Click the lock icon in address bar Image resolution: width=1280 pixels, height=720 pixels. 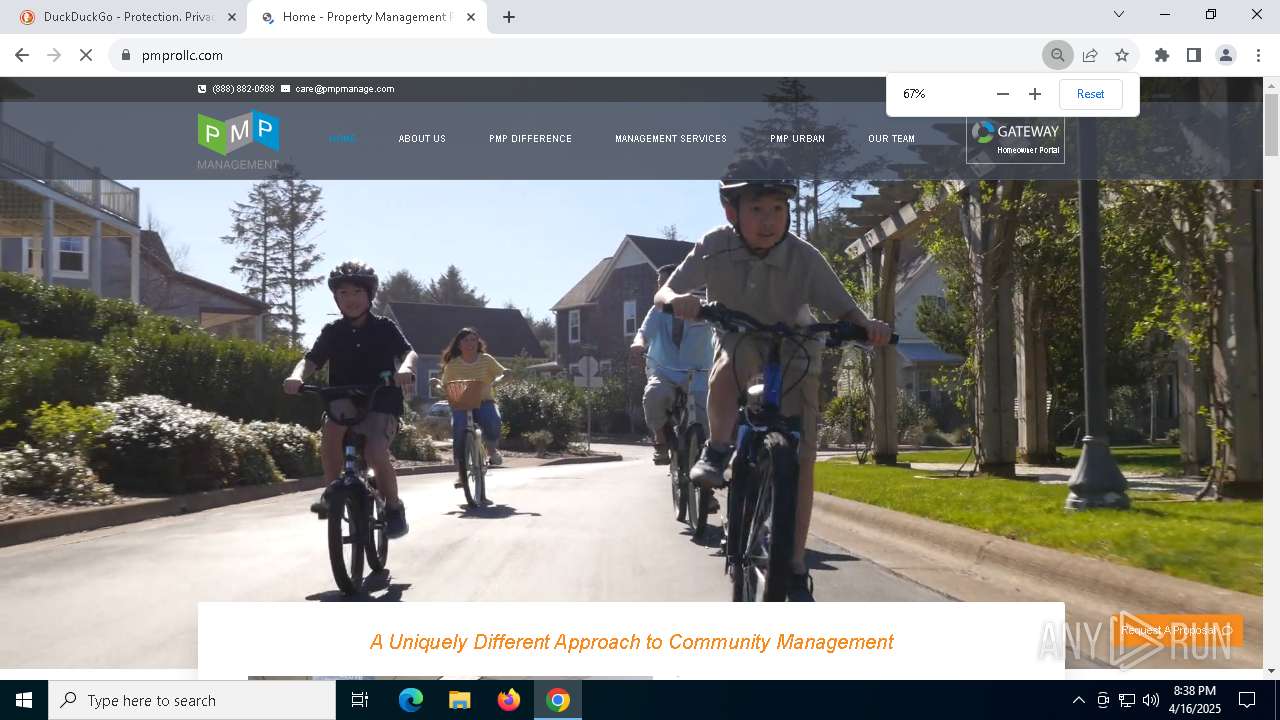(x=126, y=55)
